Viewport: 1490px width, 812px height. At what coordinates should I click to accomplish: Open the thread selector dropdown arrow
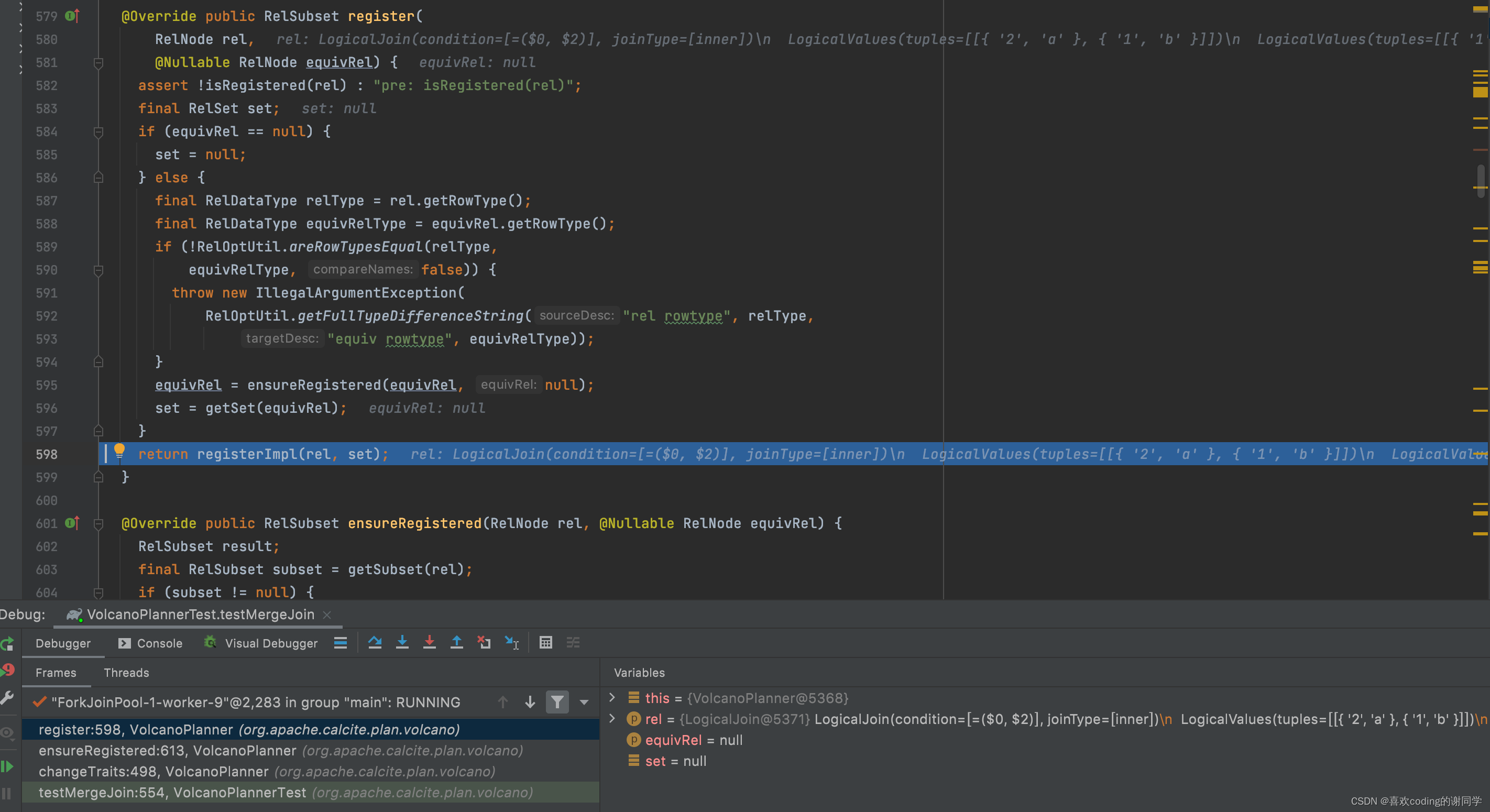click(584, 702)
